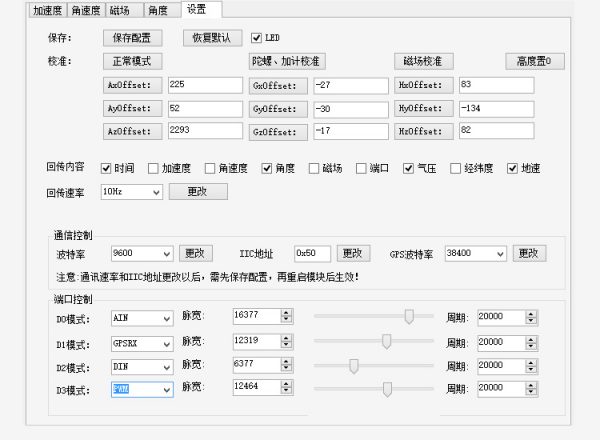Click the AxOffset value input field
This screenshot has width=600, height=440.
(x=205, y=86)
